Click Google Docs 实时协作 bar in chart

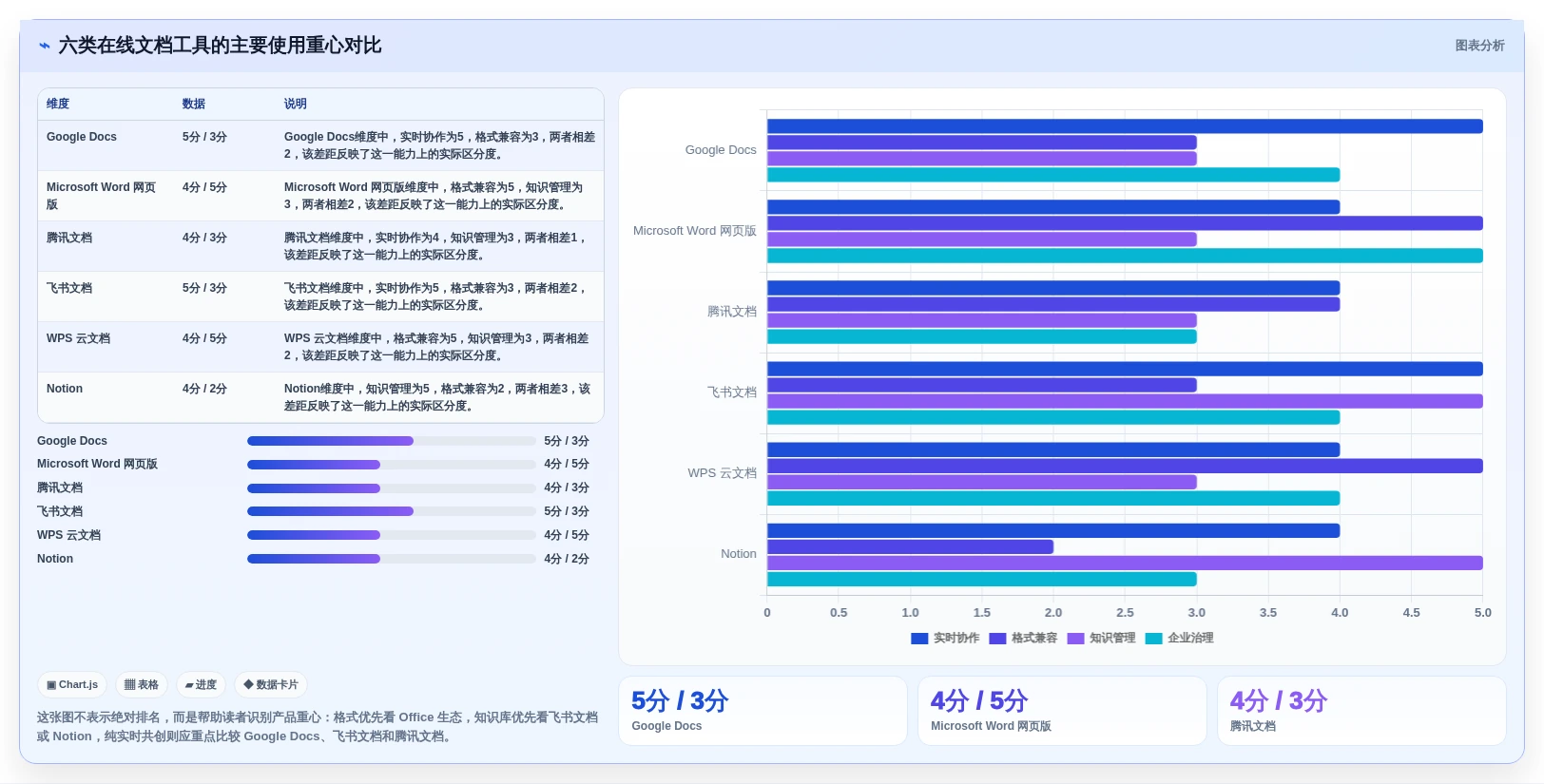click(1125, 126)
